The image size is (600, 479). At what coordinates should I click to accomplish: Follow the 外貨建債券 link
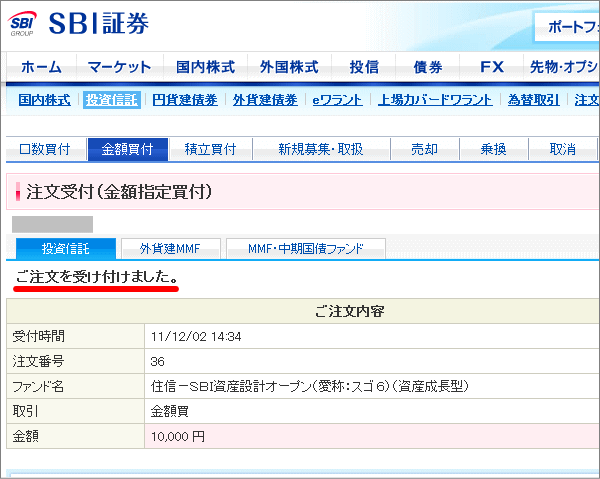pyautogui.click(x=265, y=100)
